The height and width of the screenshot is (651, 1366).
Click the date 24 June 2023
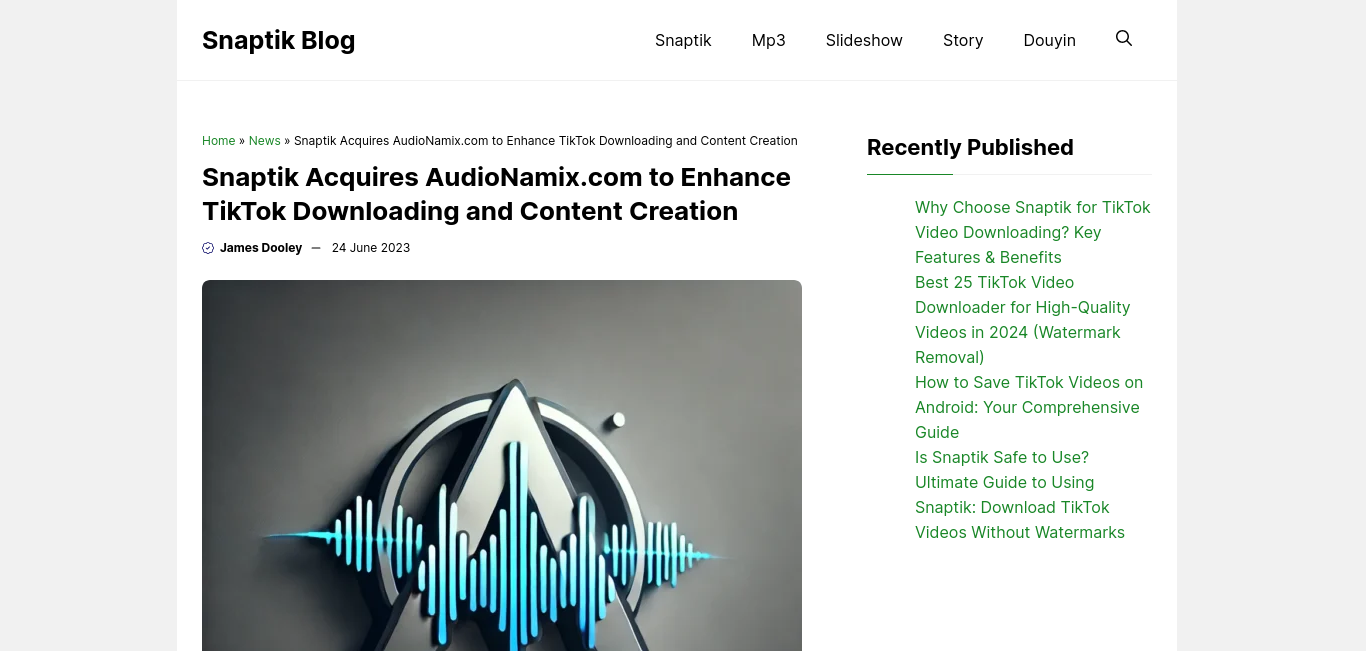pyautogui.click(x=371, y=248)
